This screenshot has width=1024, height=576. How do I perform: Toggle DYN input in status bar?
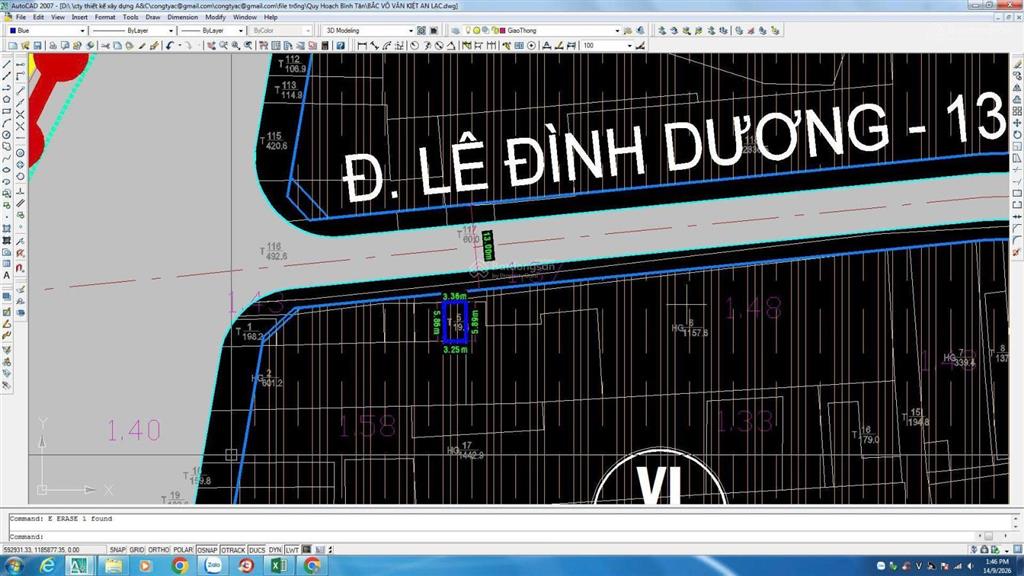(275, 550)
